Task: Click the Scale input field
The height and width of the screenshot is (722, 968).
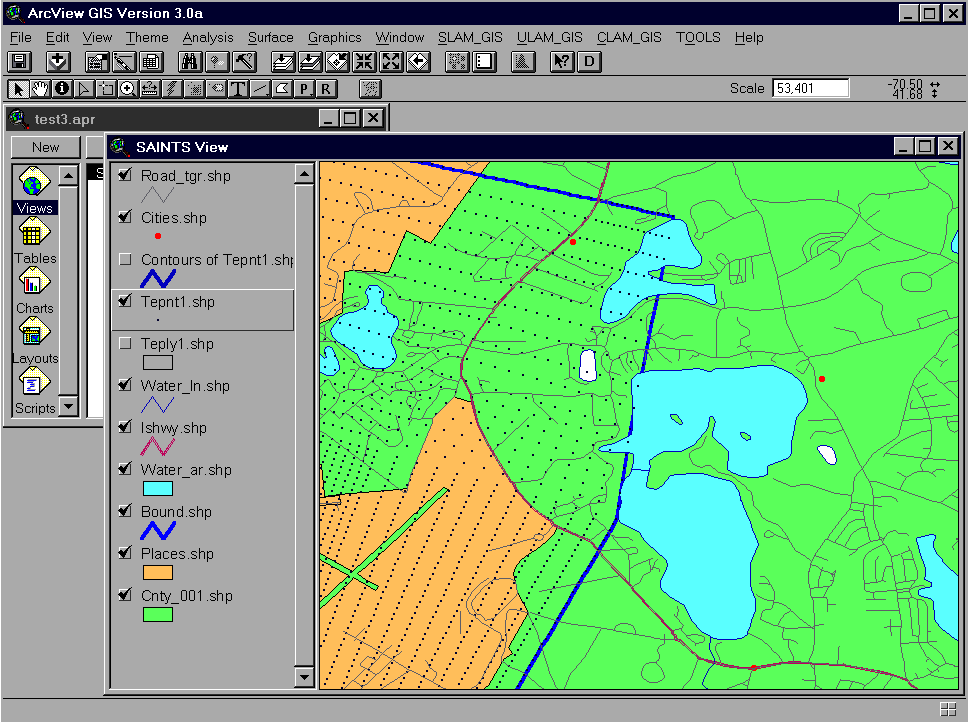Action: point(811,88)
